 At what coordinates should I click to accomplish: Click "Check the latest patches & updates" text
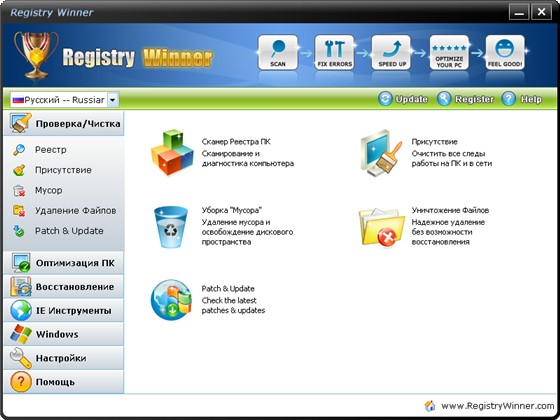[x=233, y=305]
